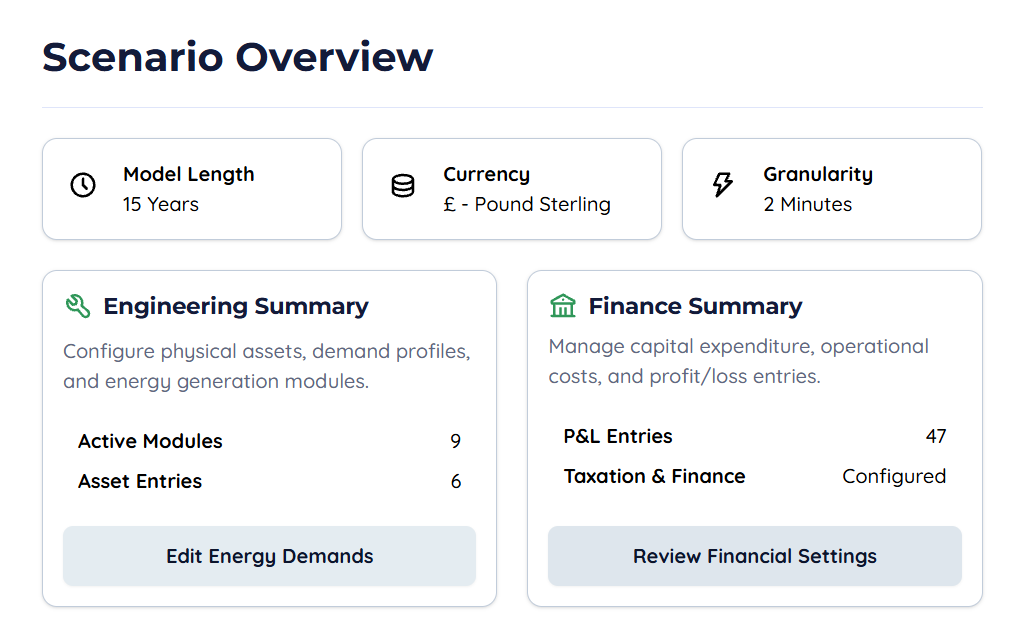The height and width of the screenshot is (640, 1029).
Task: Open Review Financial Settings
Action: [754, 556]
